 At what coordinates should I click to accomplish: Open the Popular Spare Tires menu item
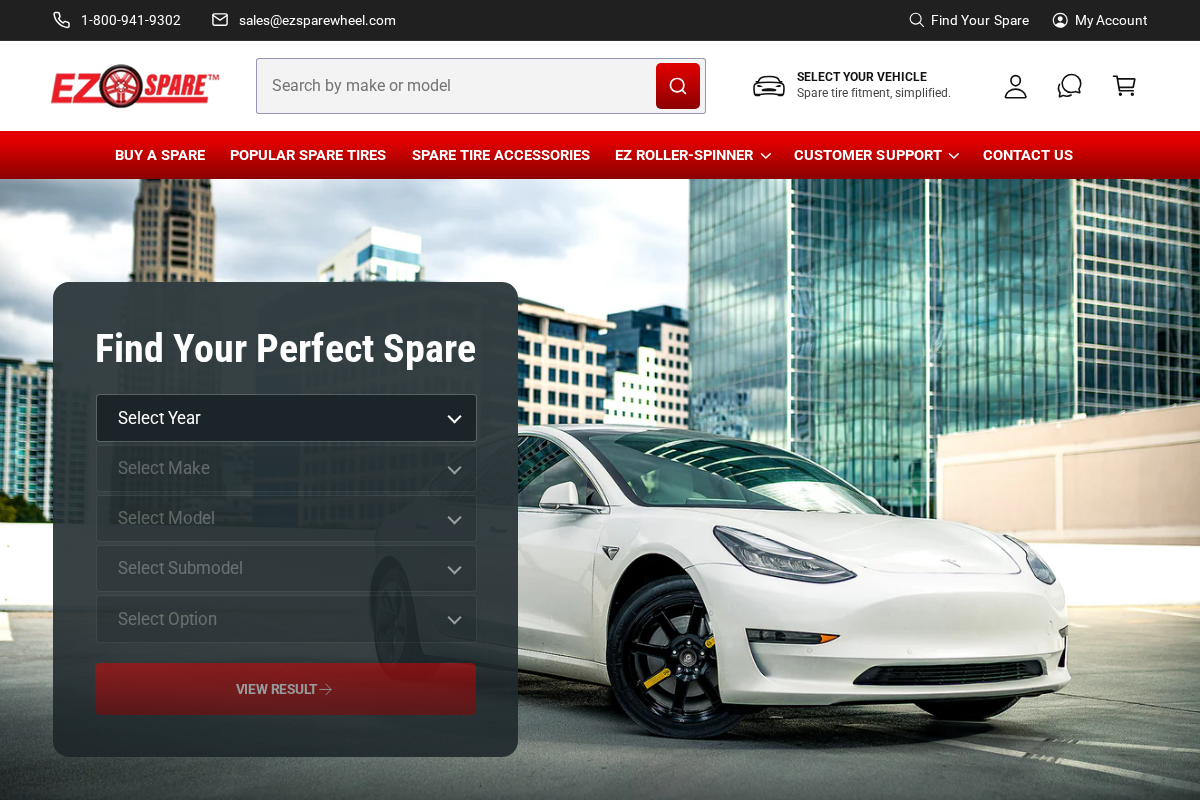point(308,155)
